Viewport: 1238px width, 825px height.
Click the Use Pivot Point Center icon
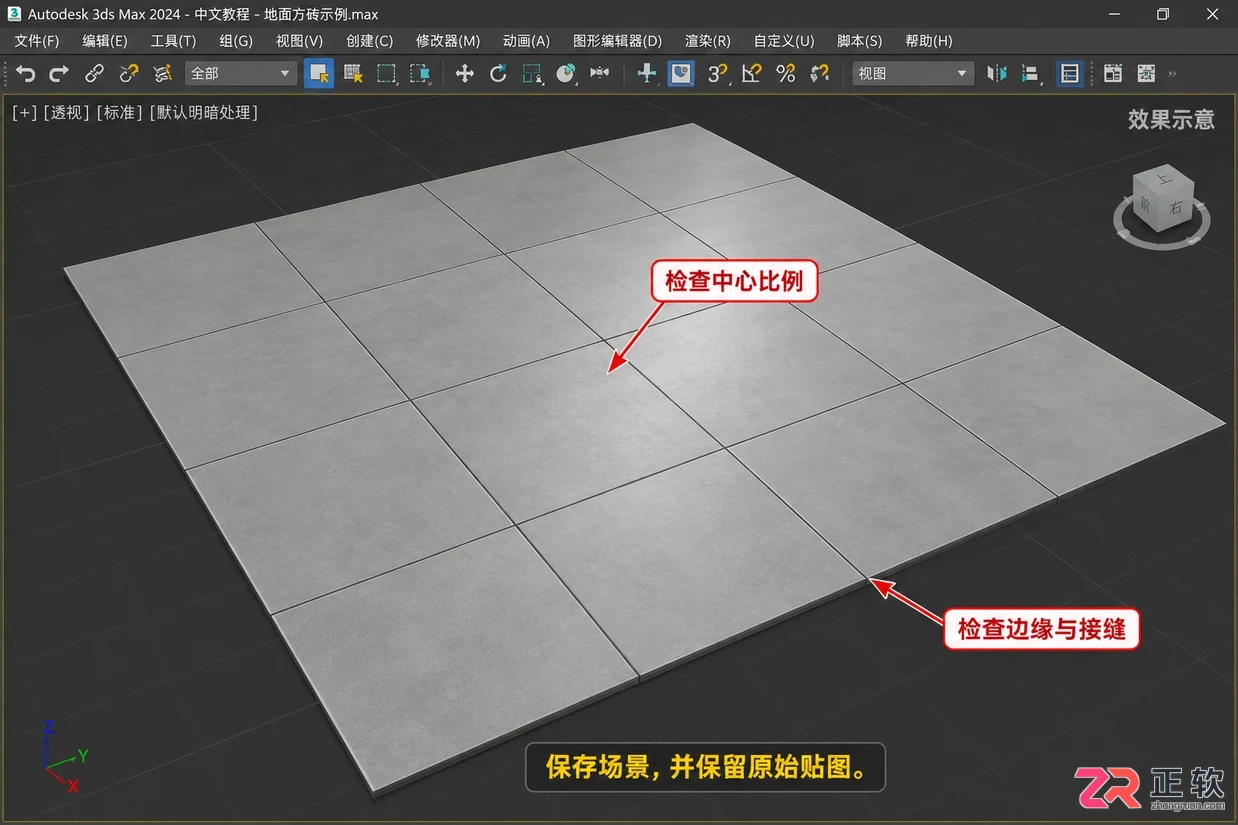[600, 73]
